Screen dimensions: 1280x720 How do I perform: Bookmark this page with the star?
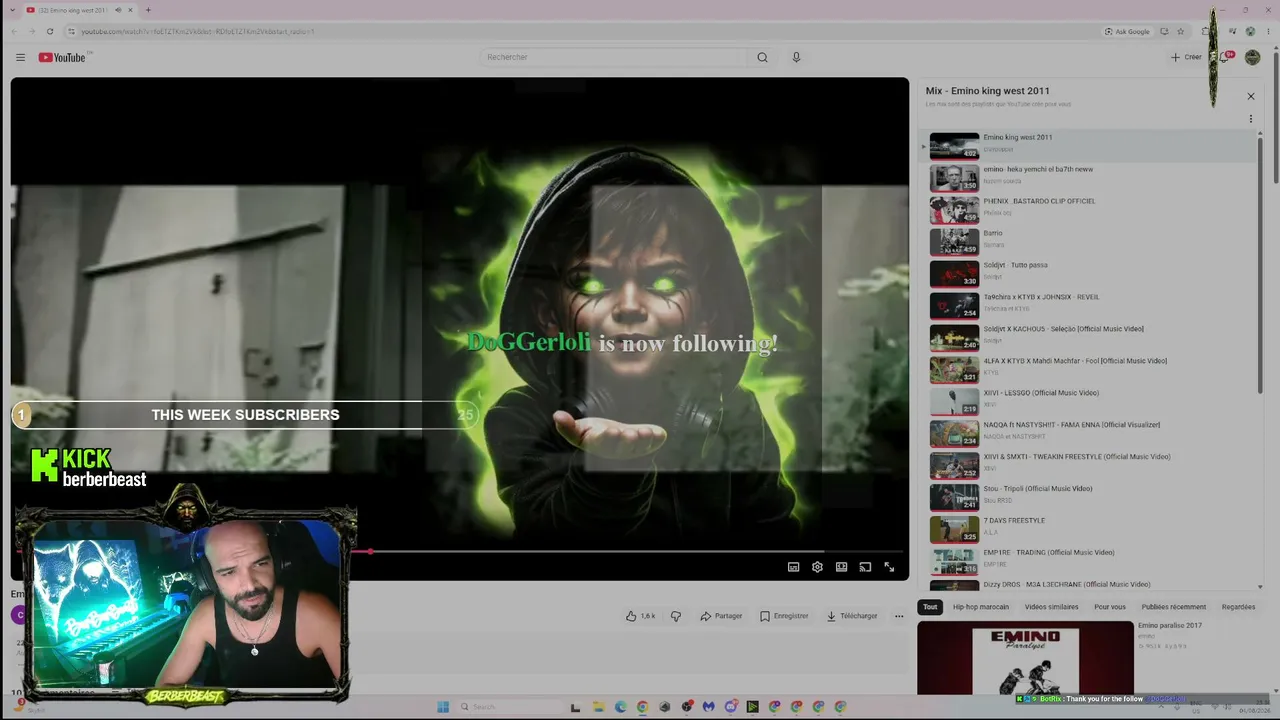(x=1180, y=31)
